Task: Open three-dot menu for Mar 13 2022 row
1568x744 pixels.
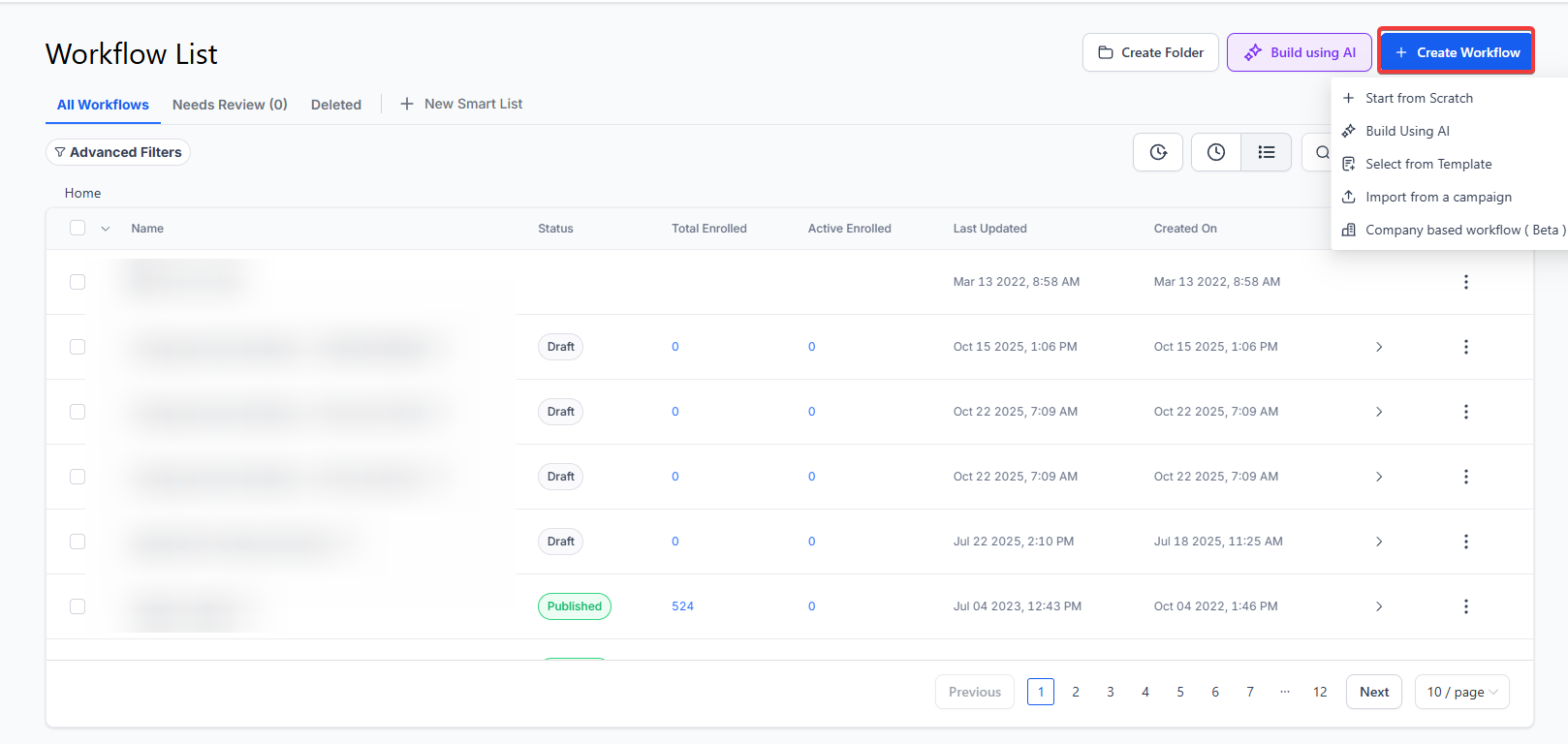Action: tap(1465, 282)
